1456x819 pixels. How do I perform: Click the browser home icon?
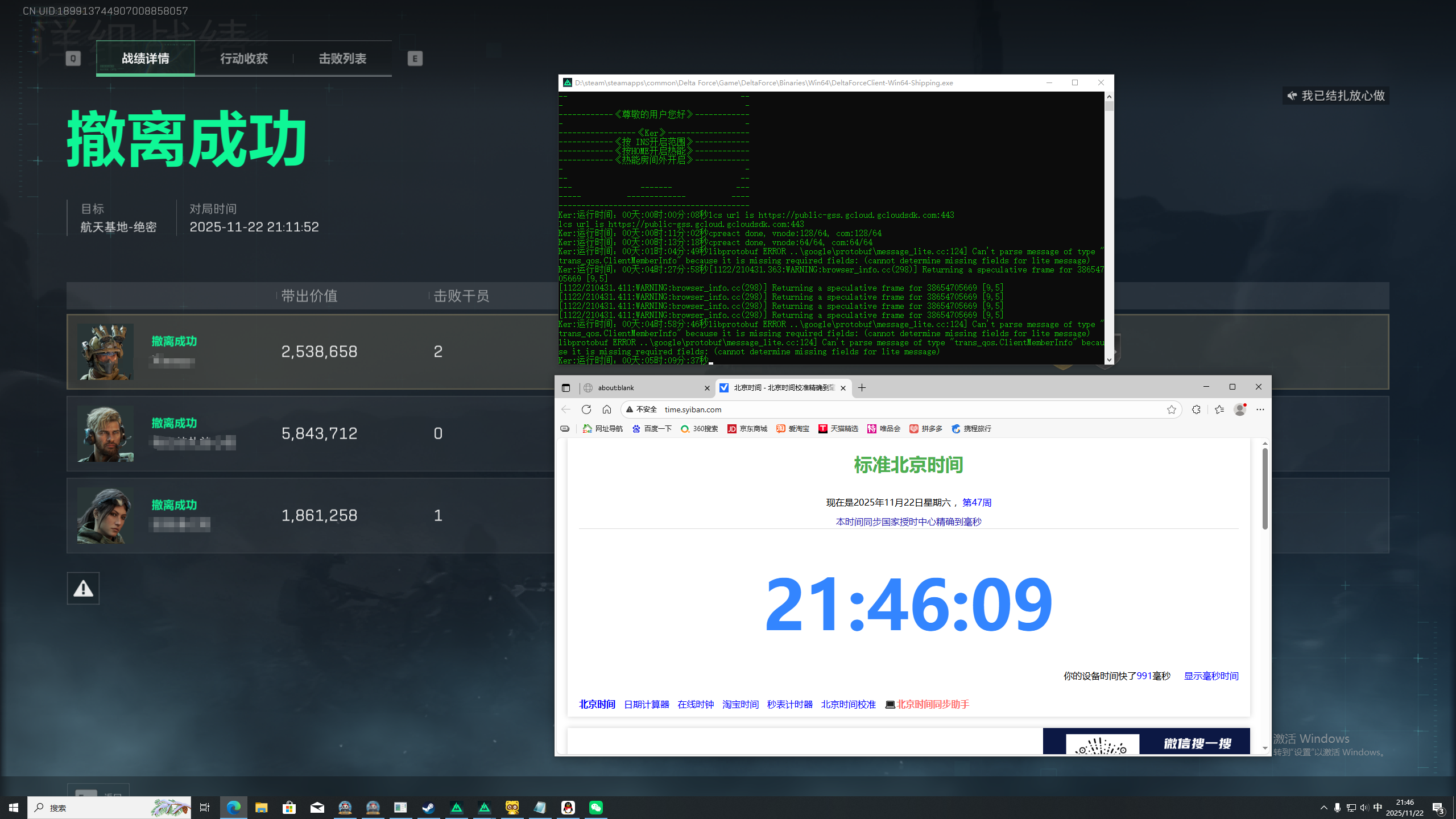pyautogui.click(x=607, y=409)
